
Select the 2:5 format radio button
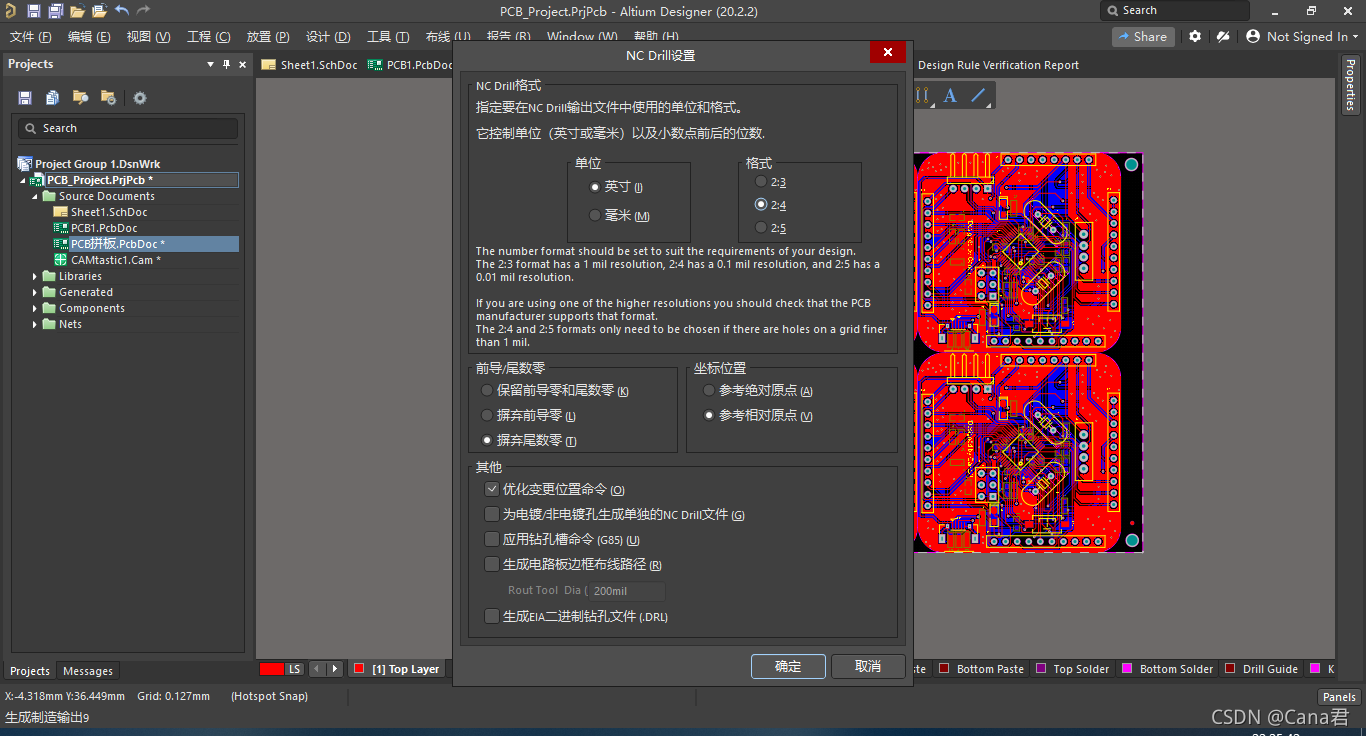pyautogui.click(x=760, y=227)
